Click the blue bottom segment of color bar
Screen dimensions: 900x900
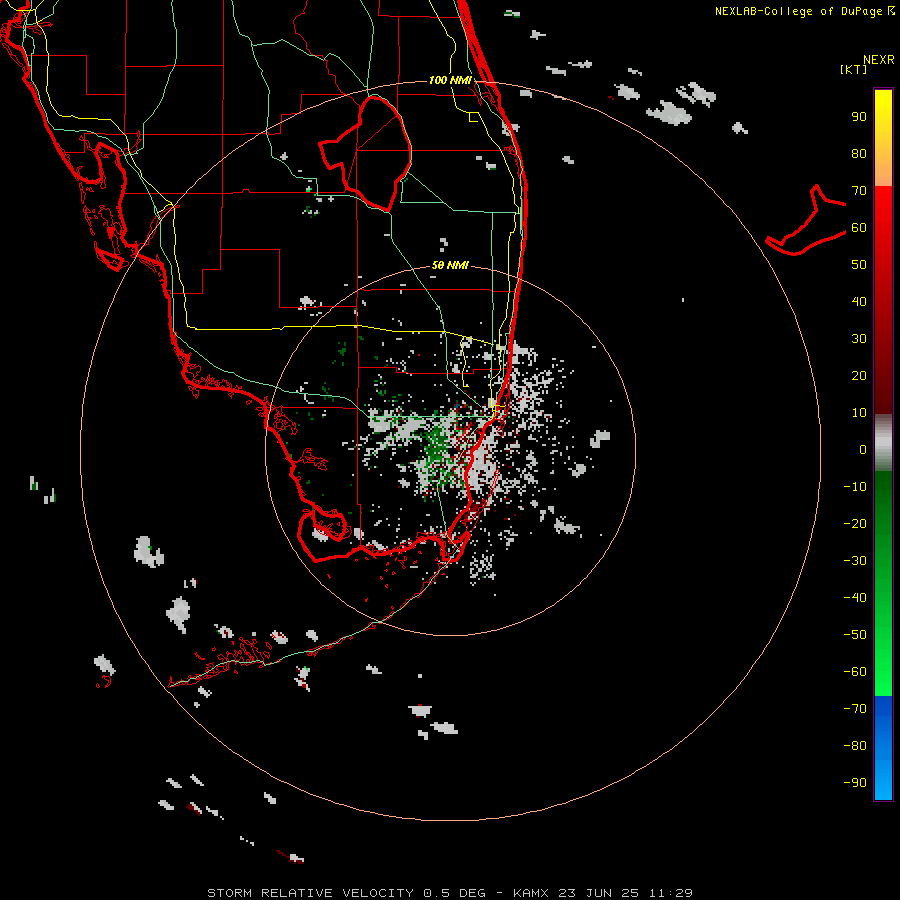pos(883,748)
